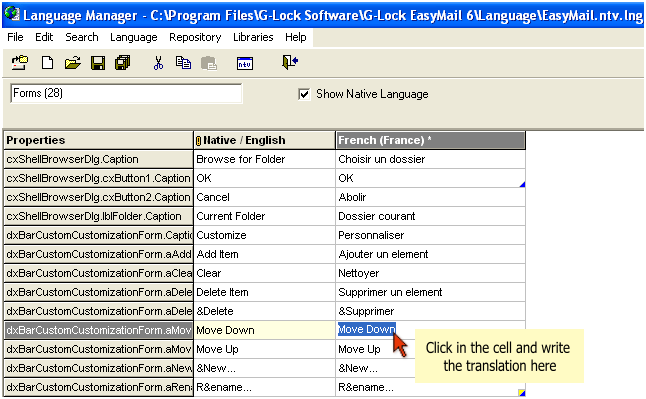Exit using the door icon in toolbar
Viewport: 646px width, 399px height.
290,62
